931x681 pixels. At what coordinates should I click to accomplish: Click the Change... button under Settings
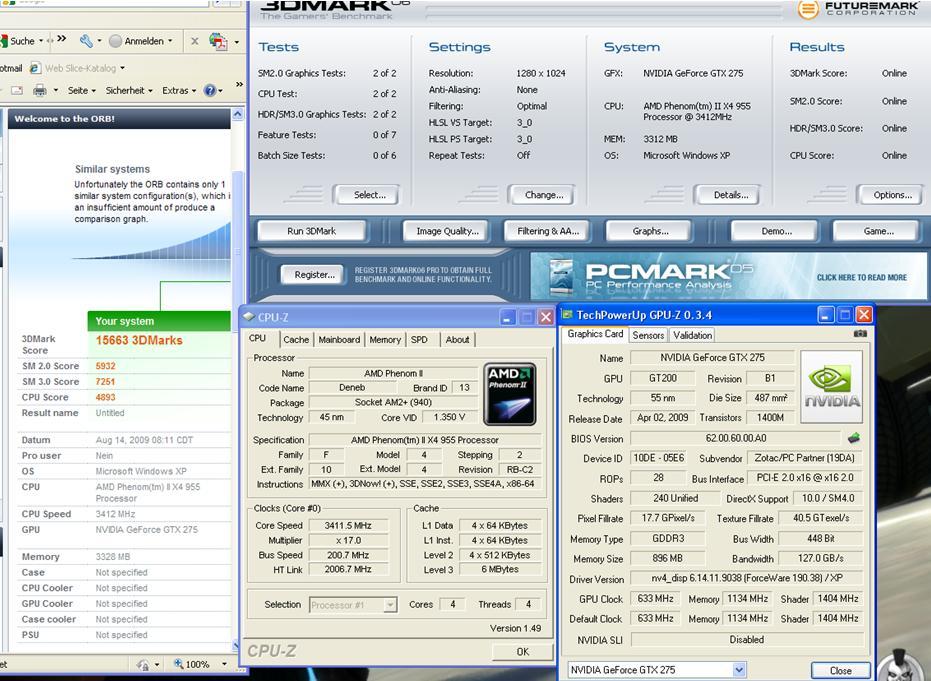(x=544, y=195)
